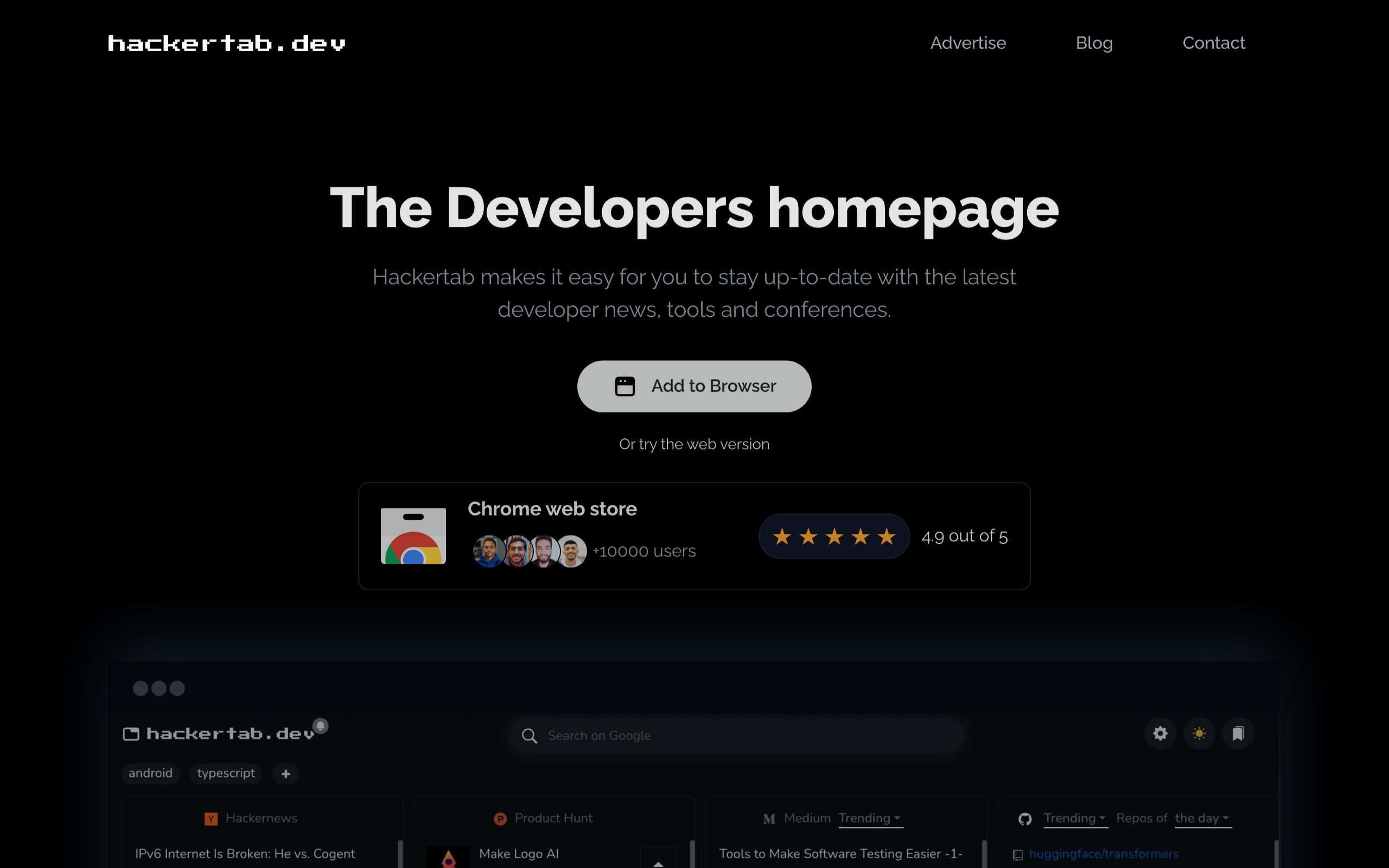Open huggingface/transformers repo link
The height and width of the screenshot is (868, 1389).
1104,854
